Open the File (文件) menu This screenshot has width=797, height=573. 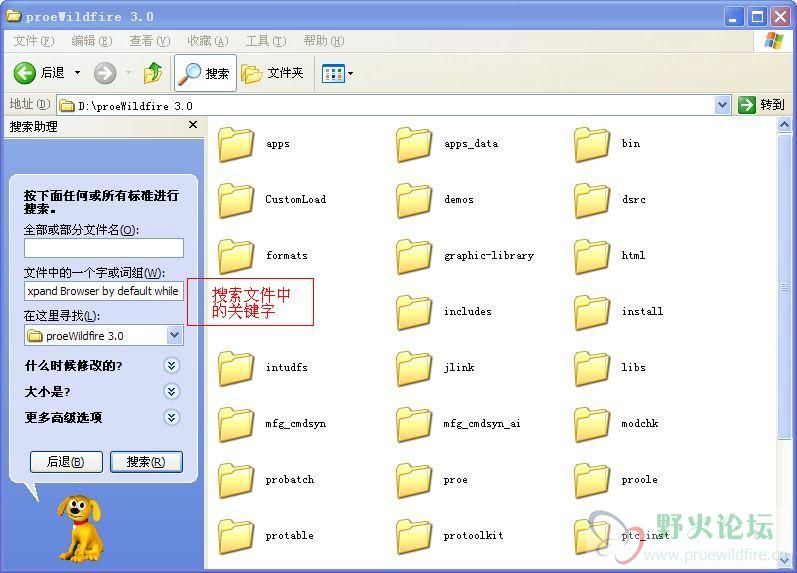[34, 41]
